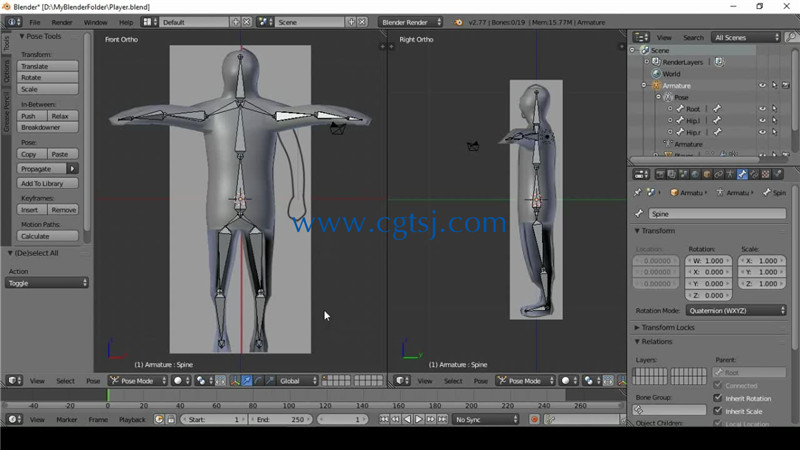
Task: Open the Render properties tab icon
Action: click(x=660, y=174)
